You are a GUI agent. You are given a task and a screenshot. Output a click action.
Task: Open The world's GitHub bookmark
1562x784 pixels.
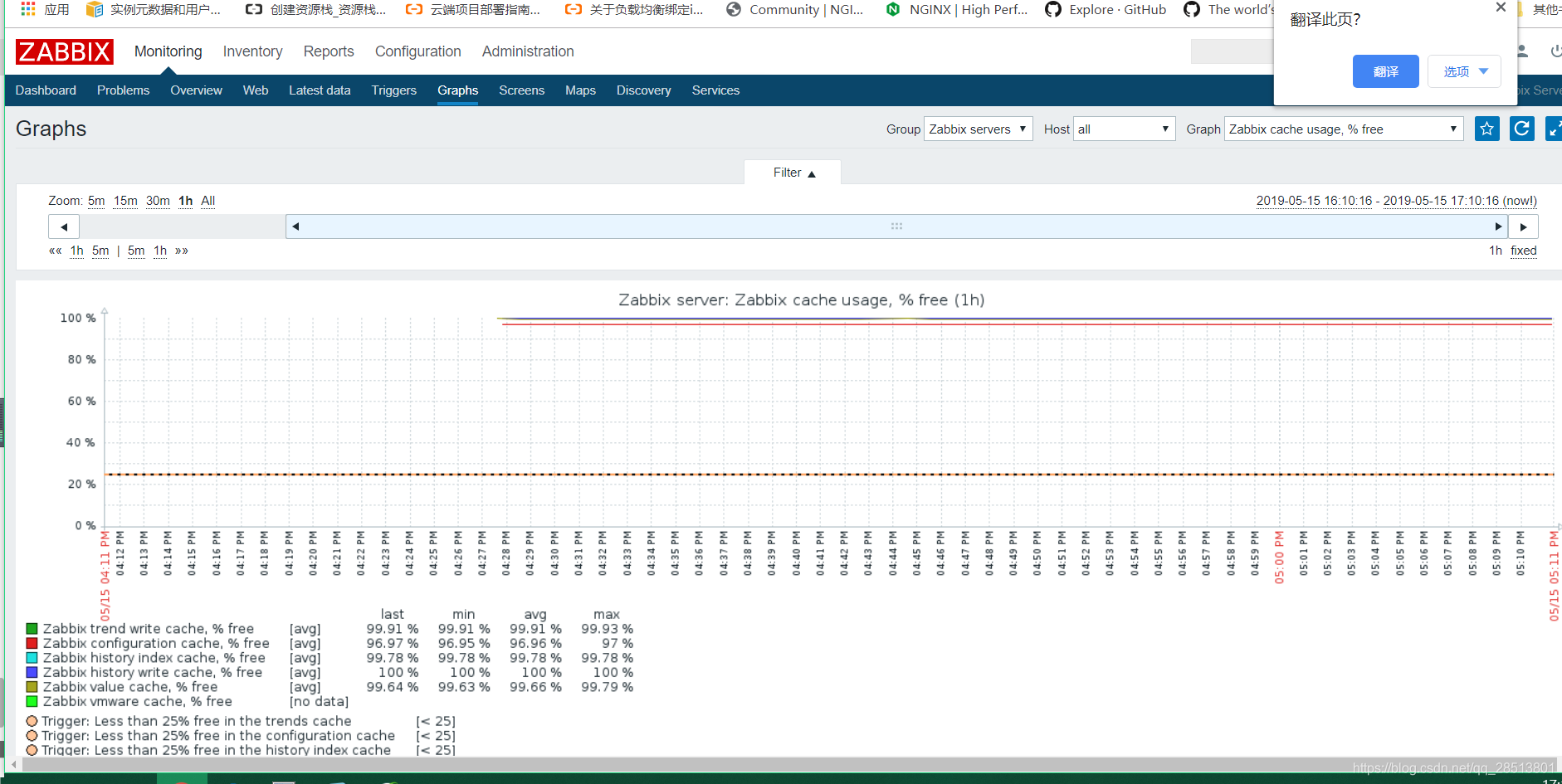click(x=1229, y=10)
